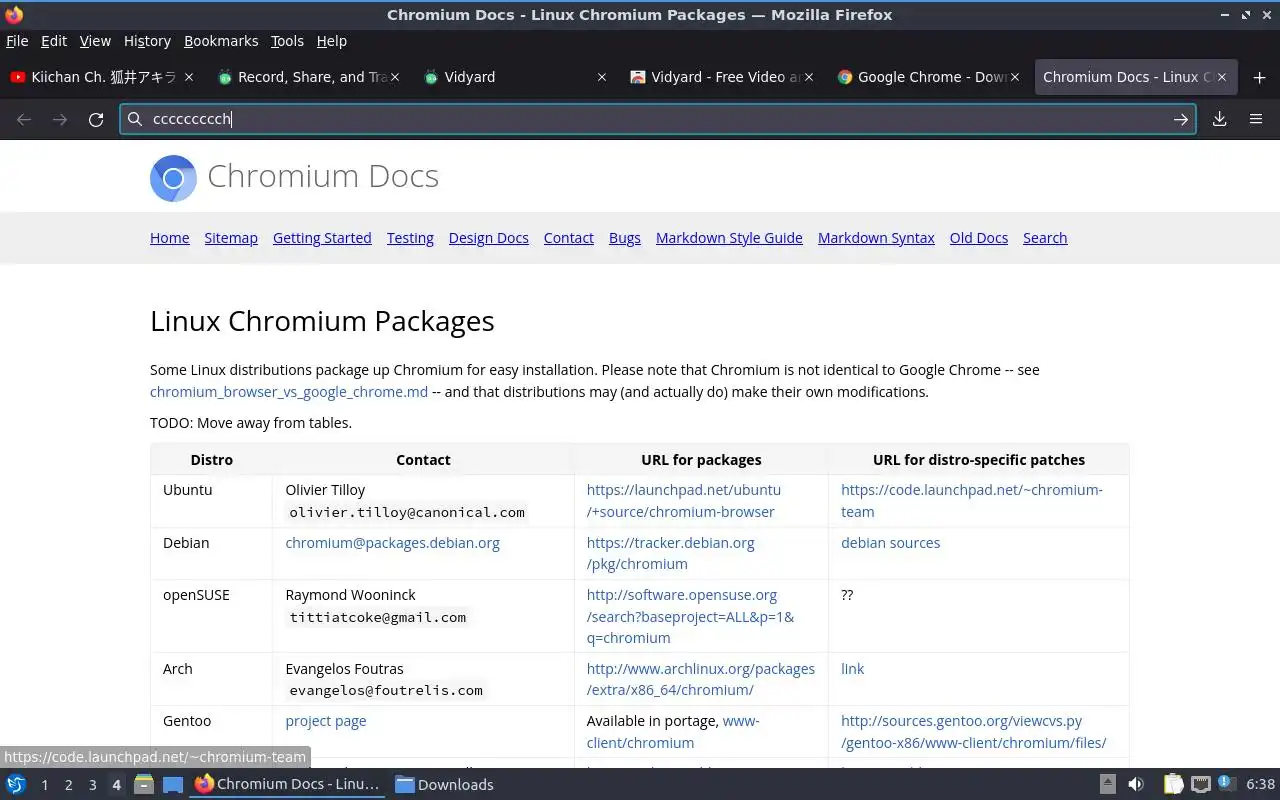
Task: Open the www-client/chromium portage link
Action: coord(673,732)
